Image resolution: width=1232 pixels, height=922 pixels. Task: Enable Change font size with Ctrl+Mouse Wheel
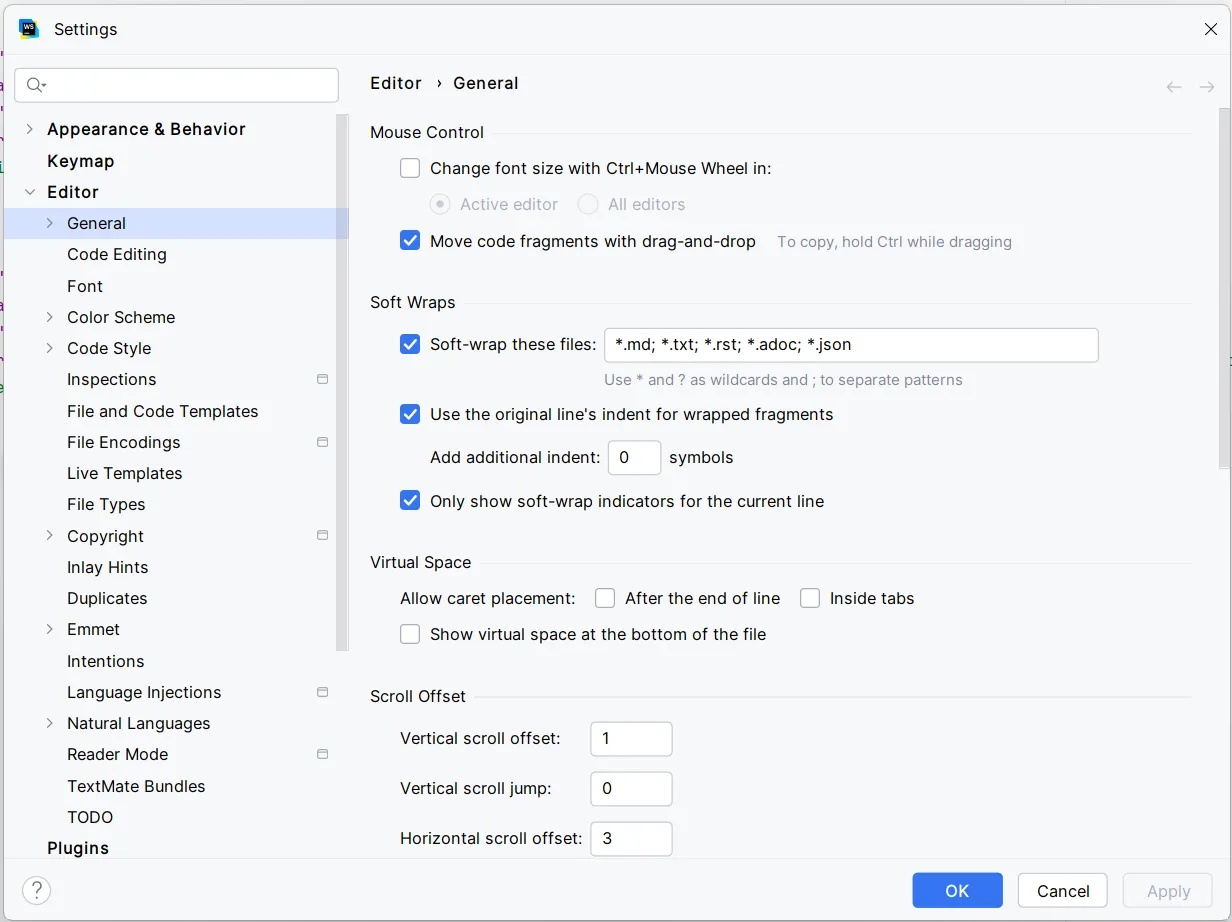[x=410, y=168]
